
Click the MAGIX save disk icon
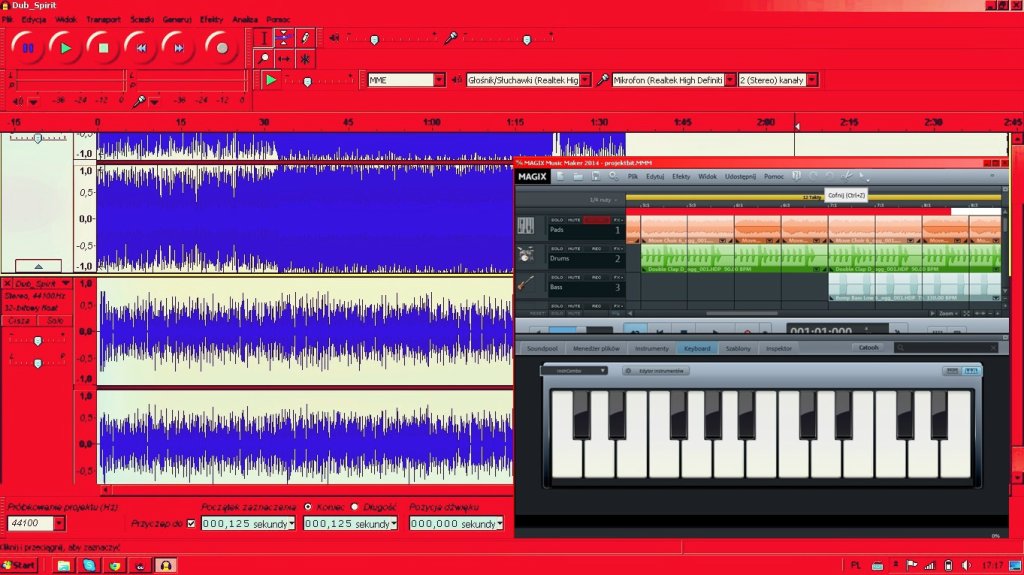pyautogui.click(x=596, y=176)
